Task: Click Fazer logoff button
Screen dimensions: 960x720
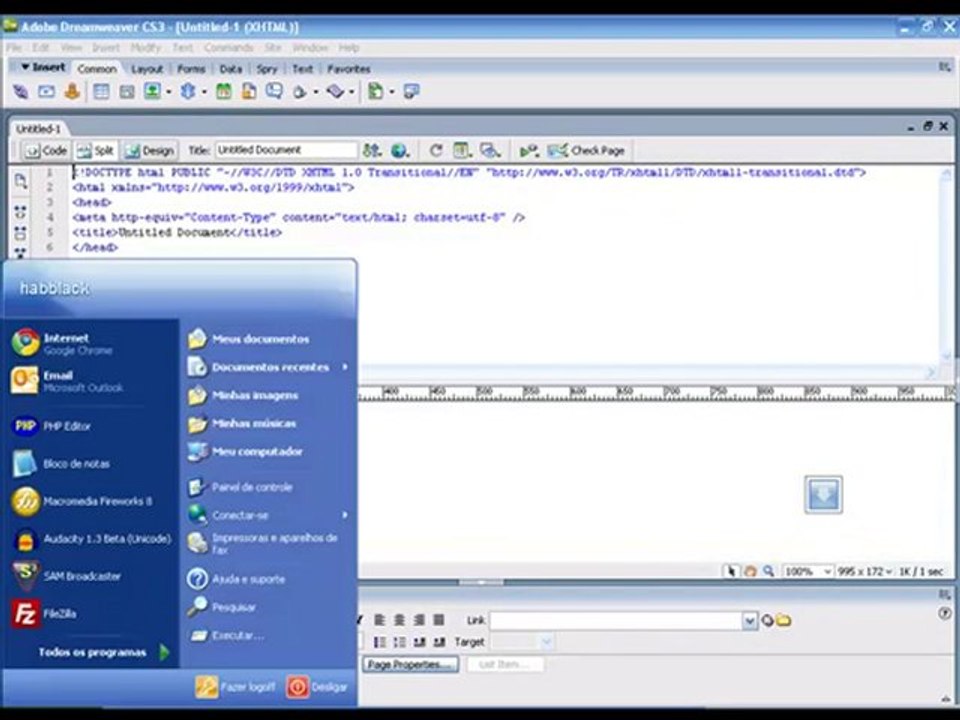Action: [236, 687]
